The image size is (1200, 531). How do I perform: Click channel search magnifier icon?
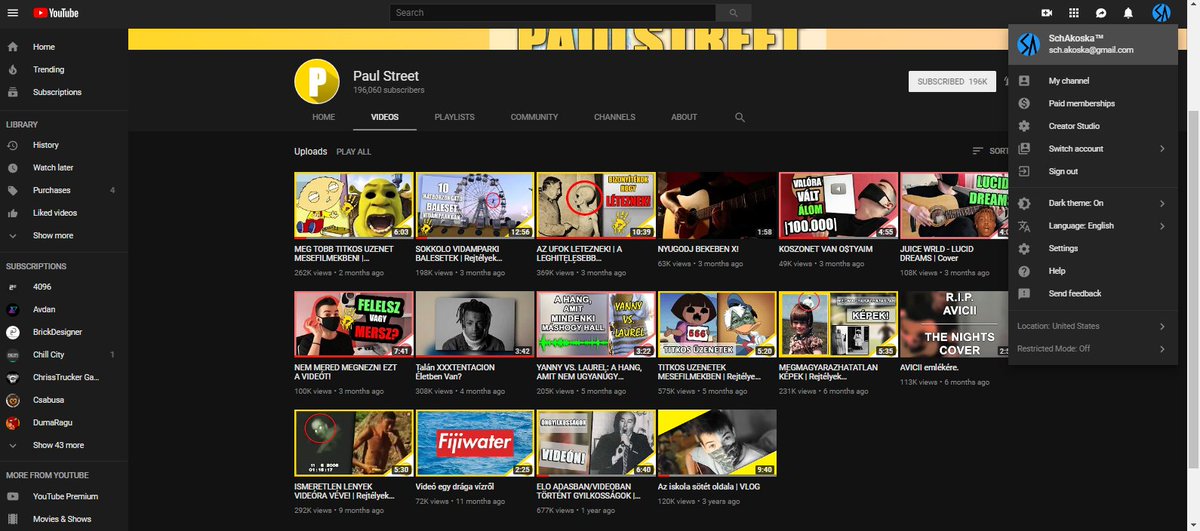pos(740,117)
